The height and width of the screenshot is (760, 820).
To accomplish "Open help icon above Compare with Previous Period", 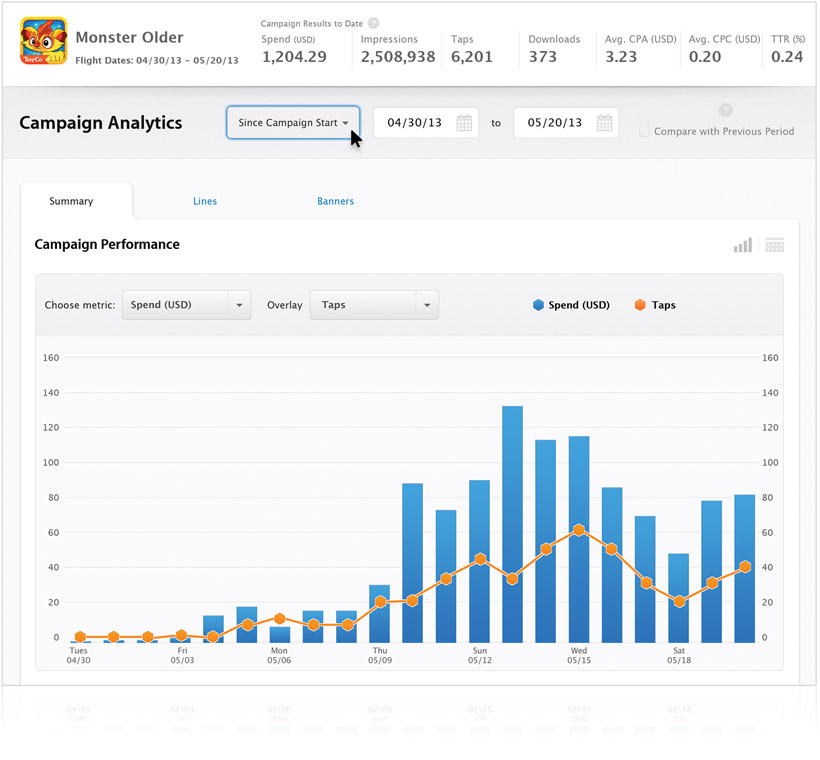I will pyautogui.click(x=725, y=110).
